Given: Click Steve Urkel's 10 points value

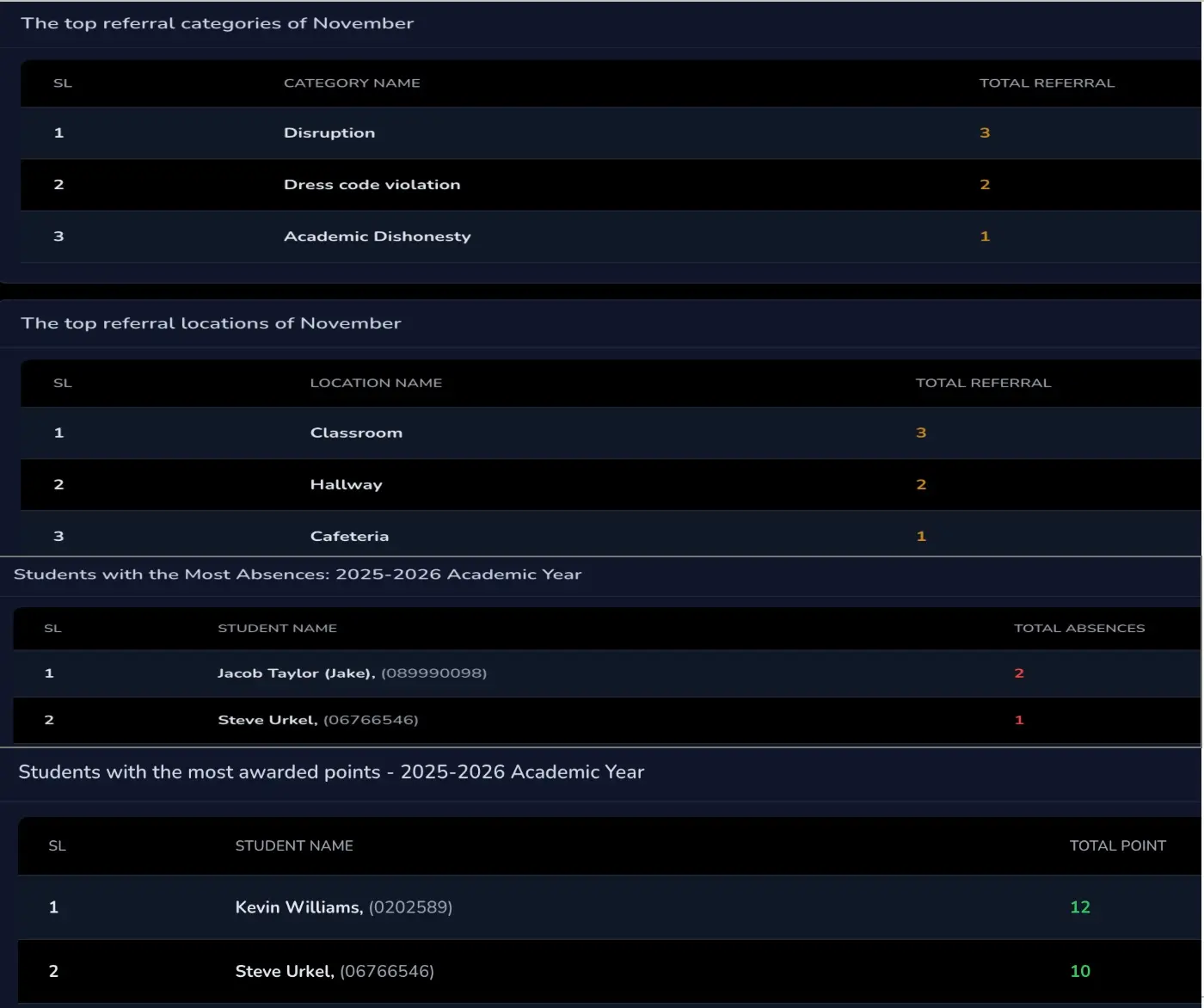Looking at the screenshot, I should tap(1080, 971).
